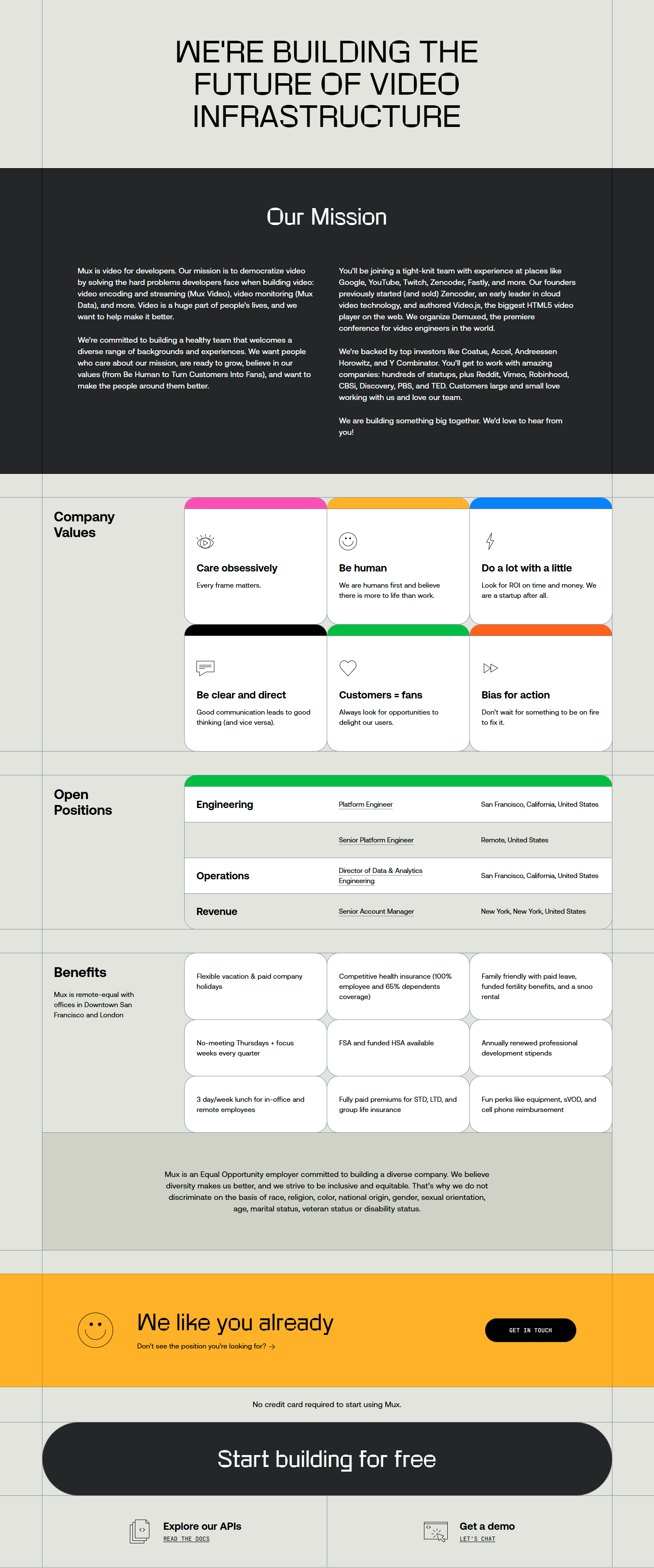Click the speech bubble icon above Be clear
Image resolution: width=654 pixels, height=1568 pixels.
(206, 668)
